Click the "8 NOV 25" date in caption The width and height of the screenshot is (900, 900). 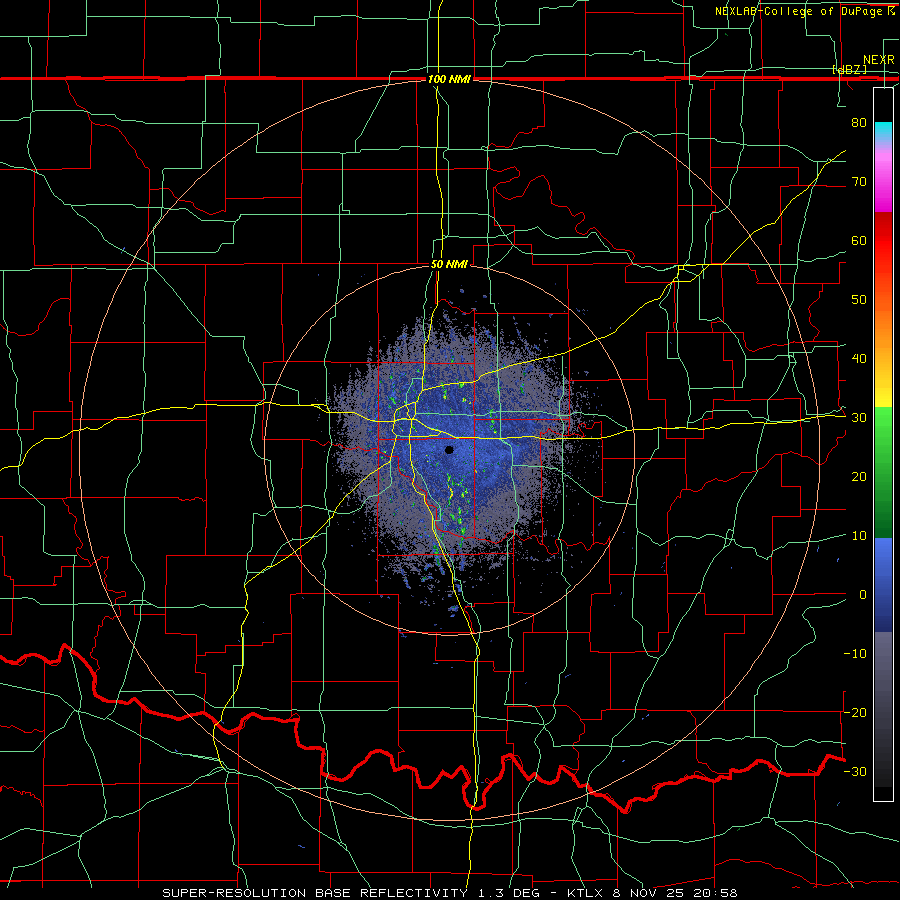[x=647, y=893]
